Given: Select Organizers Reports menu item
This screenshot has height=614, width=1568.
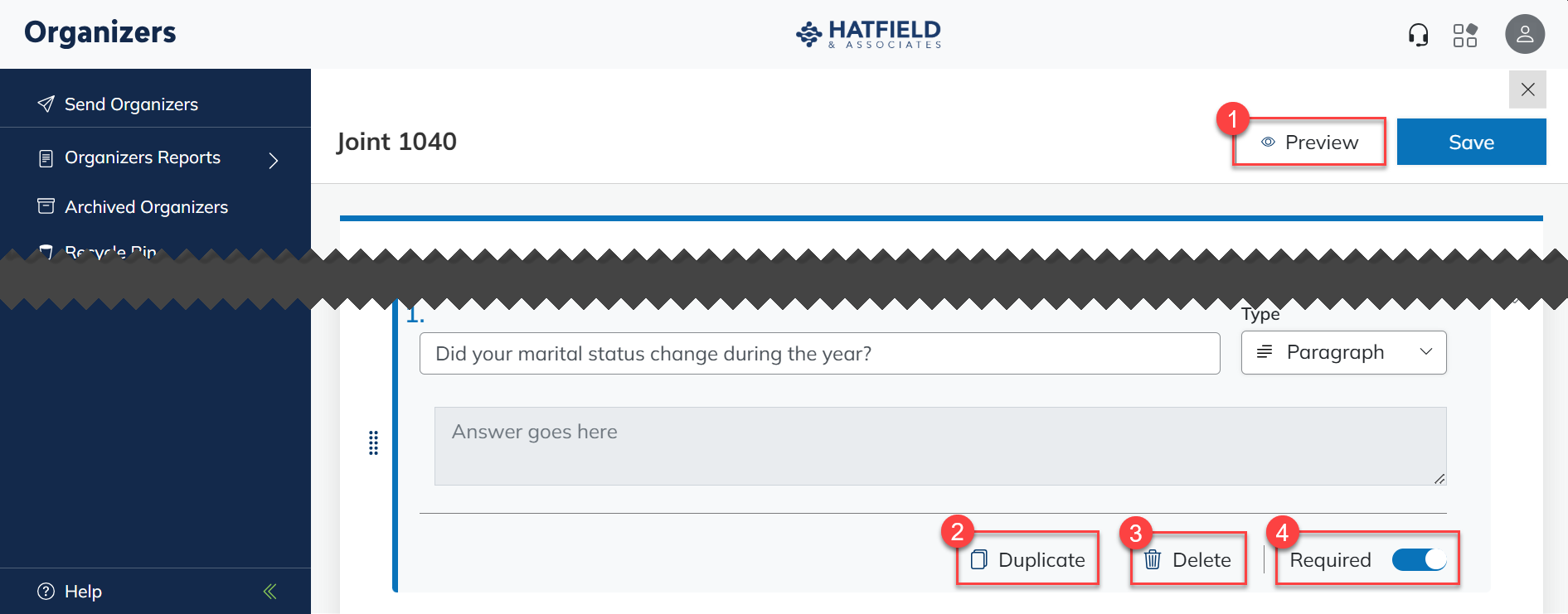Looking at the screenshot, I should click(x=142, y=157).
